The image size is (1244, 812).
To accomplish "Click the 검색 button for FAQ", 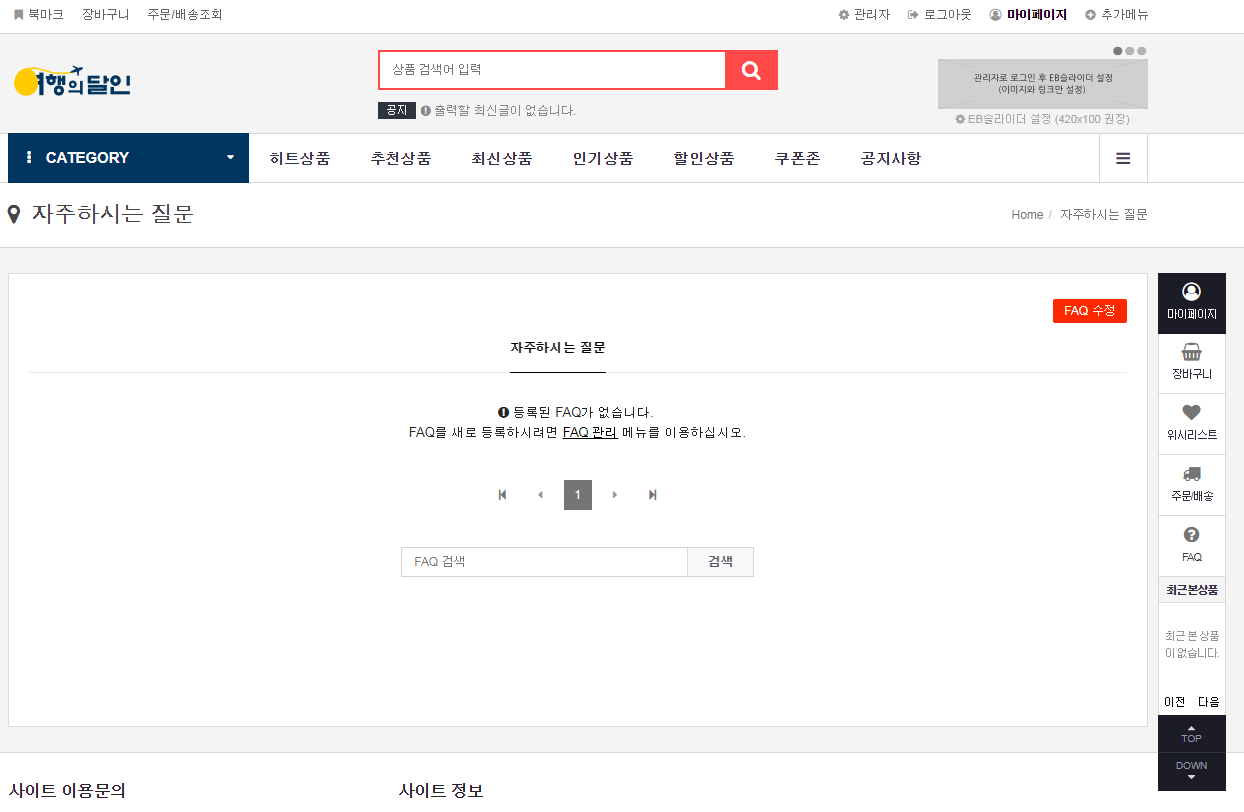I will click(720, 562).
